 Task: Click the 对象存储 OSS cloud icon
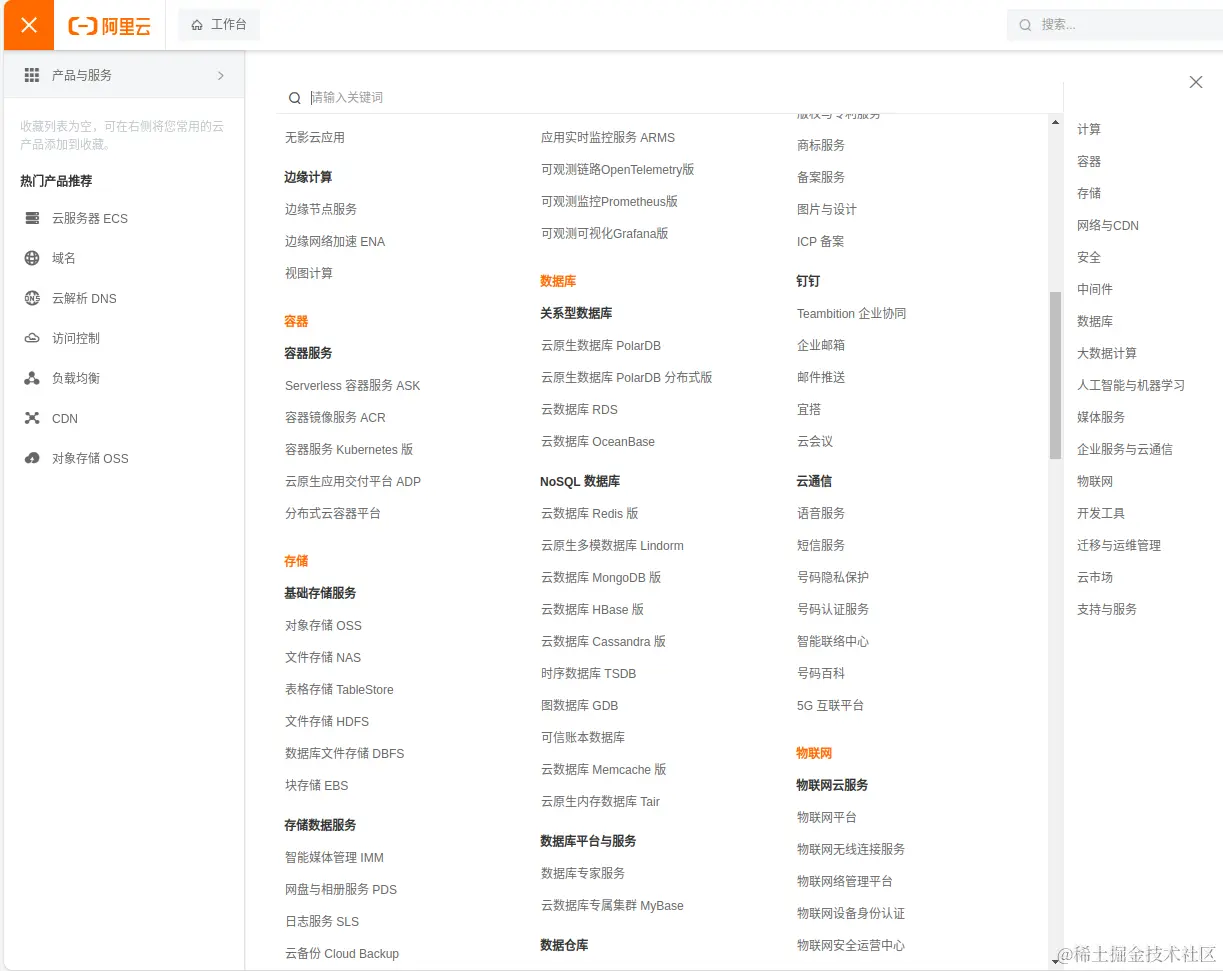(x=32, y=458)
